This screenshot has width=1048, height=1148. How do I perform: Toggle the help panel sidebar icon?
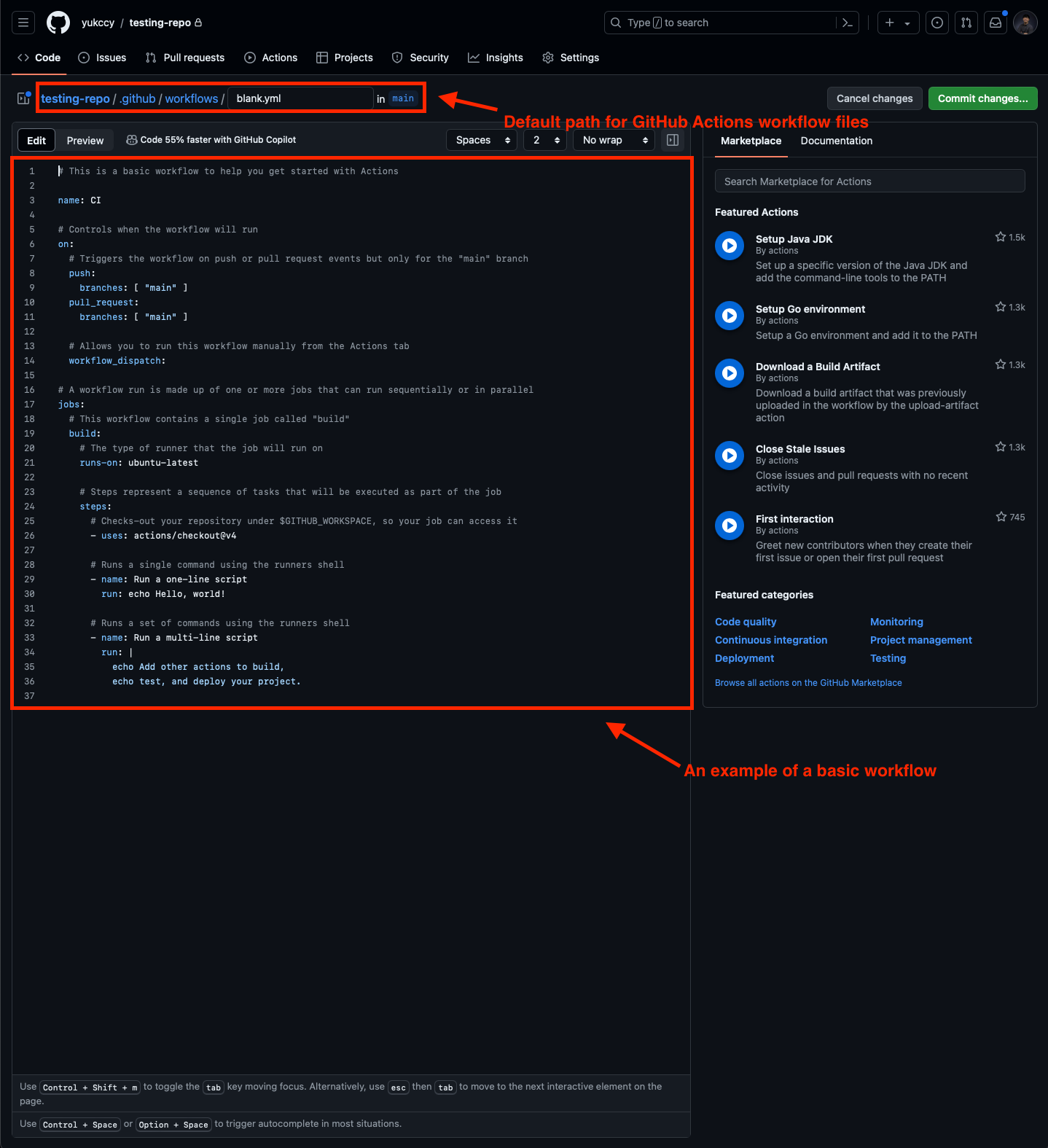coord(673,140)
